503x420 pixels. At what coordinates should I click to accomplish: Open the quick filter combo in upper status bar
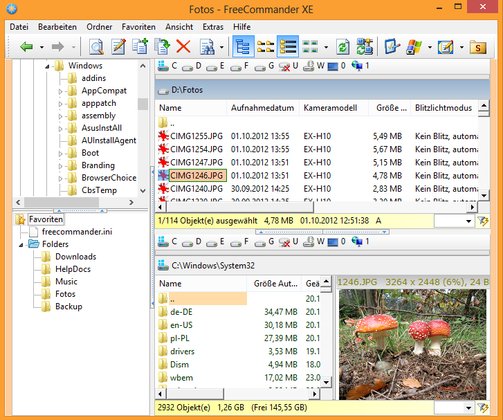pyautogui.click(x=454, y=221)
